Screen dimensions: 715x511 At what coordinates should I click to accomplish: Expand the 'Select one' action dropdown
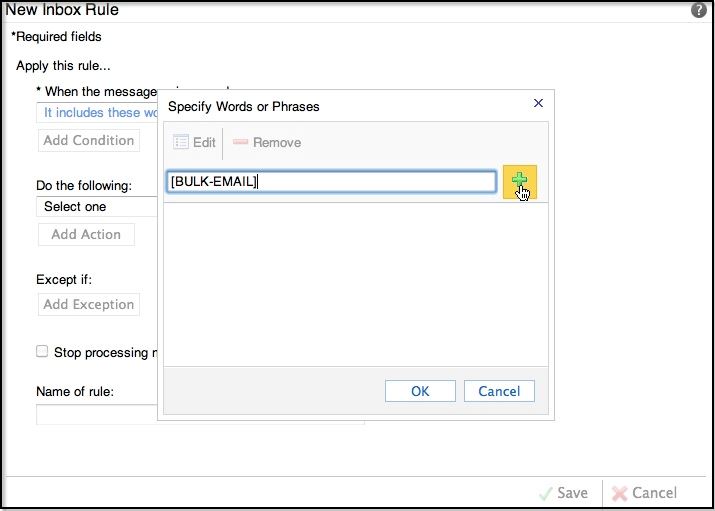click(x=98, y=207)
